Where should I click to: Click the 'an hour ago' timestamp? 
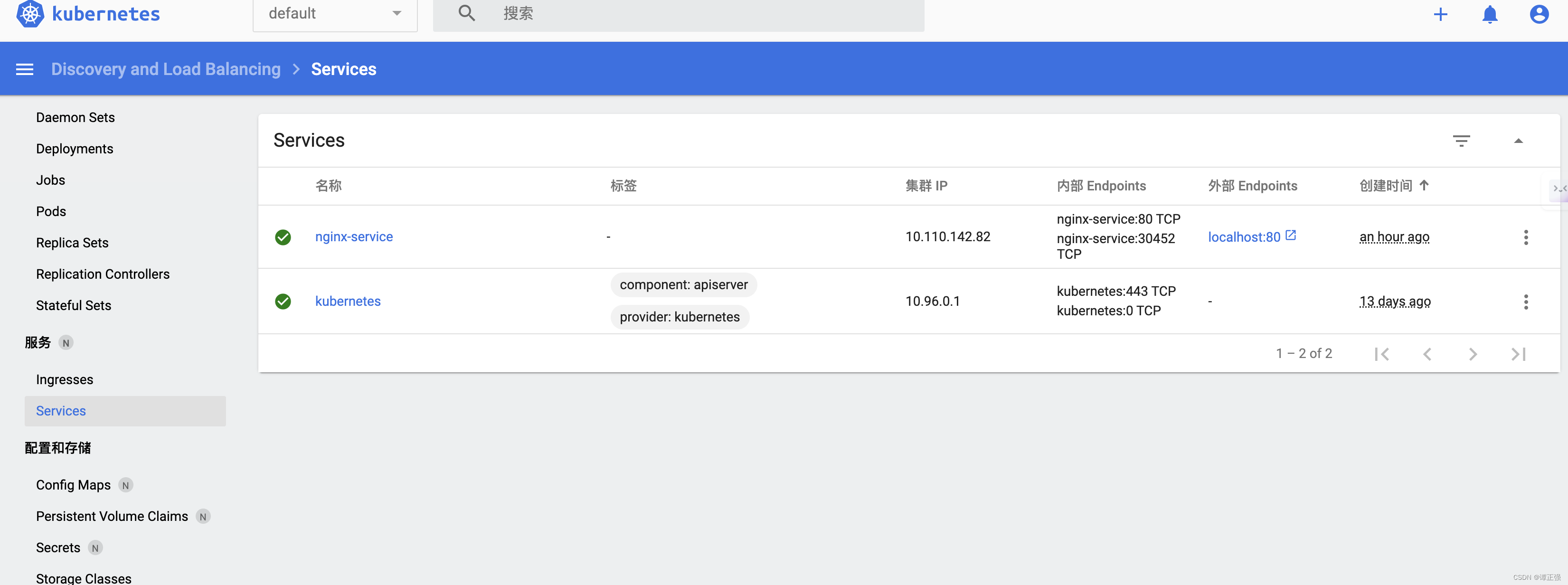[1394, 237]
